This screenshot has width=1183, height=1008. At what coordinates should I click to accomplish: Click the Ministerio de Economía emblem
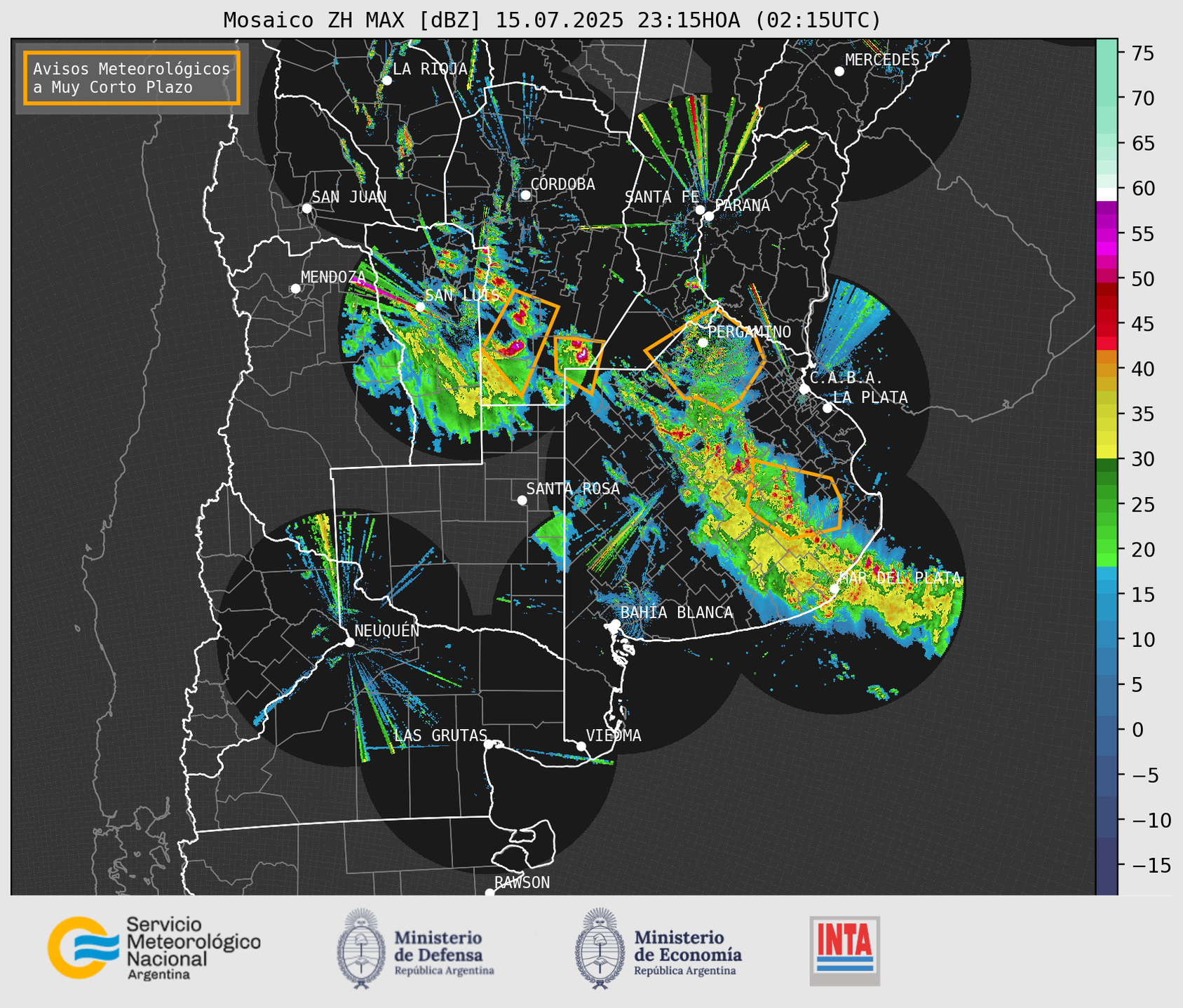[x=600, y=948]
